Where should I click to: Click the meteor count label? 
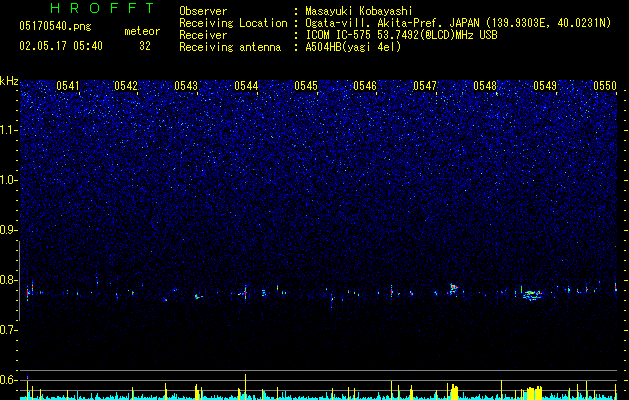(x=142, y=31)
